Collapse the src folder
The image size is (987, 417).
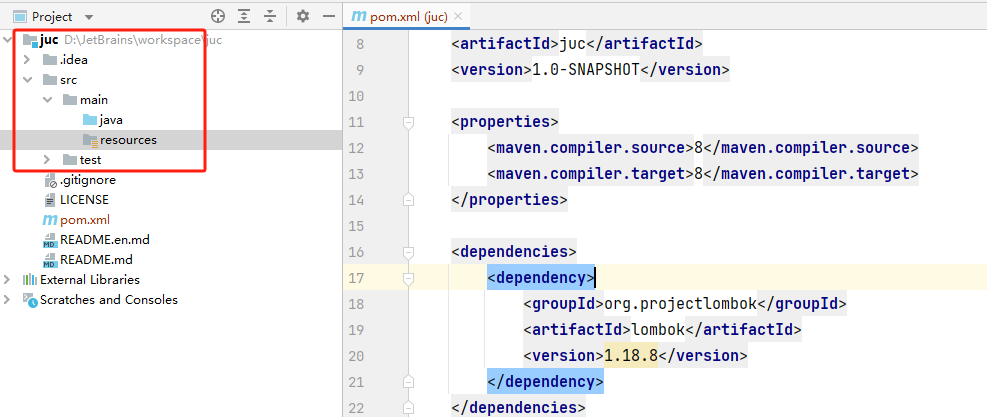point(27,80)
